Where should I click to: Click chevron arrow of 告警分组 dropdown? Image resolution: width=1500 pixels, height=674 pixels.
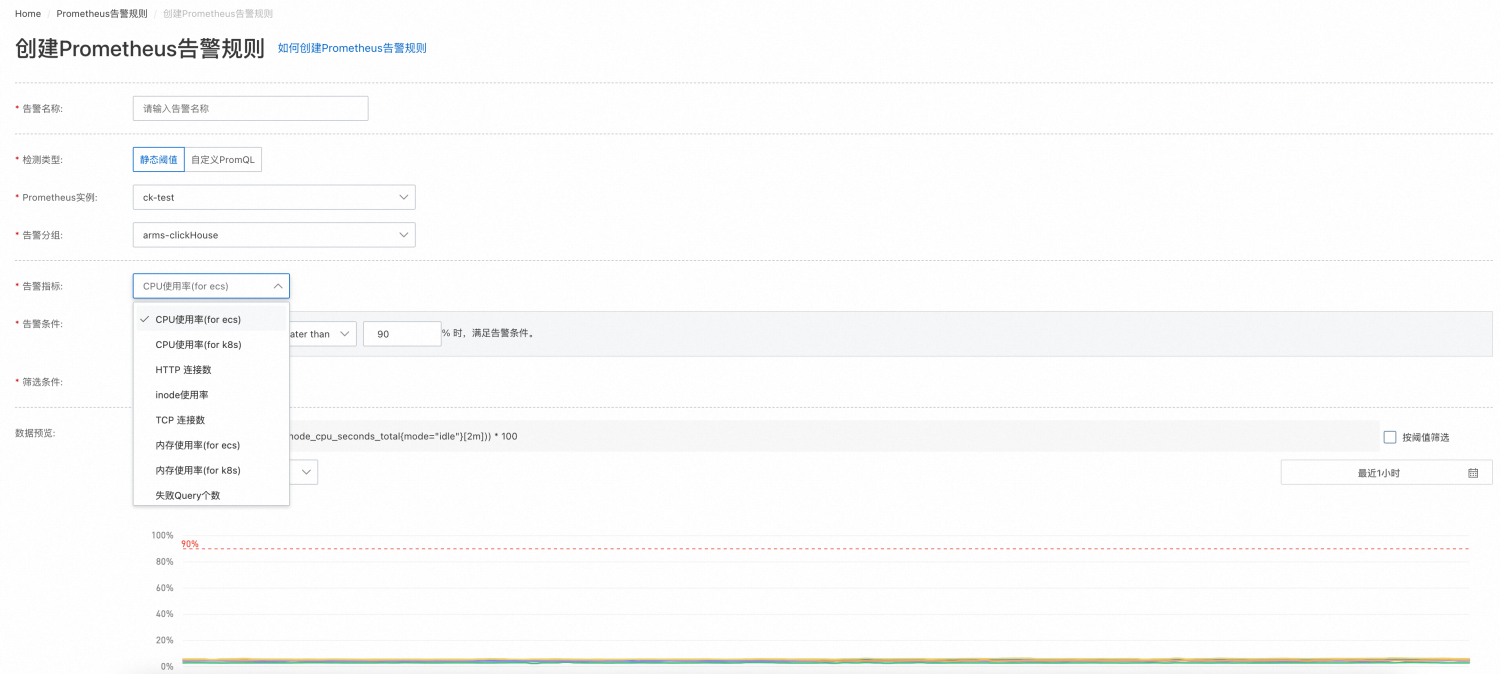click(x=404, y=235)
